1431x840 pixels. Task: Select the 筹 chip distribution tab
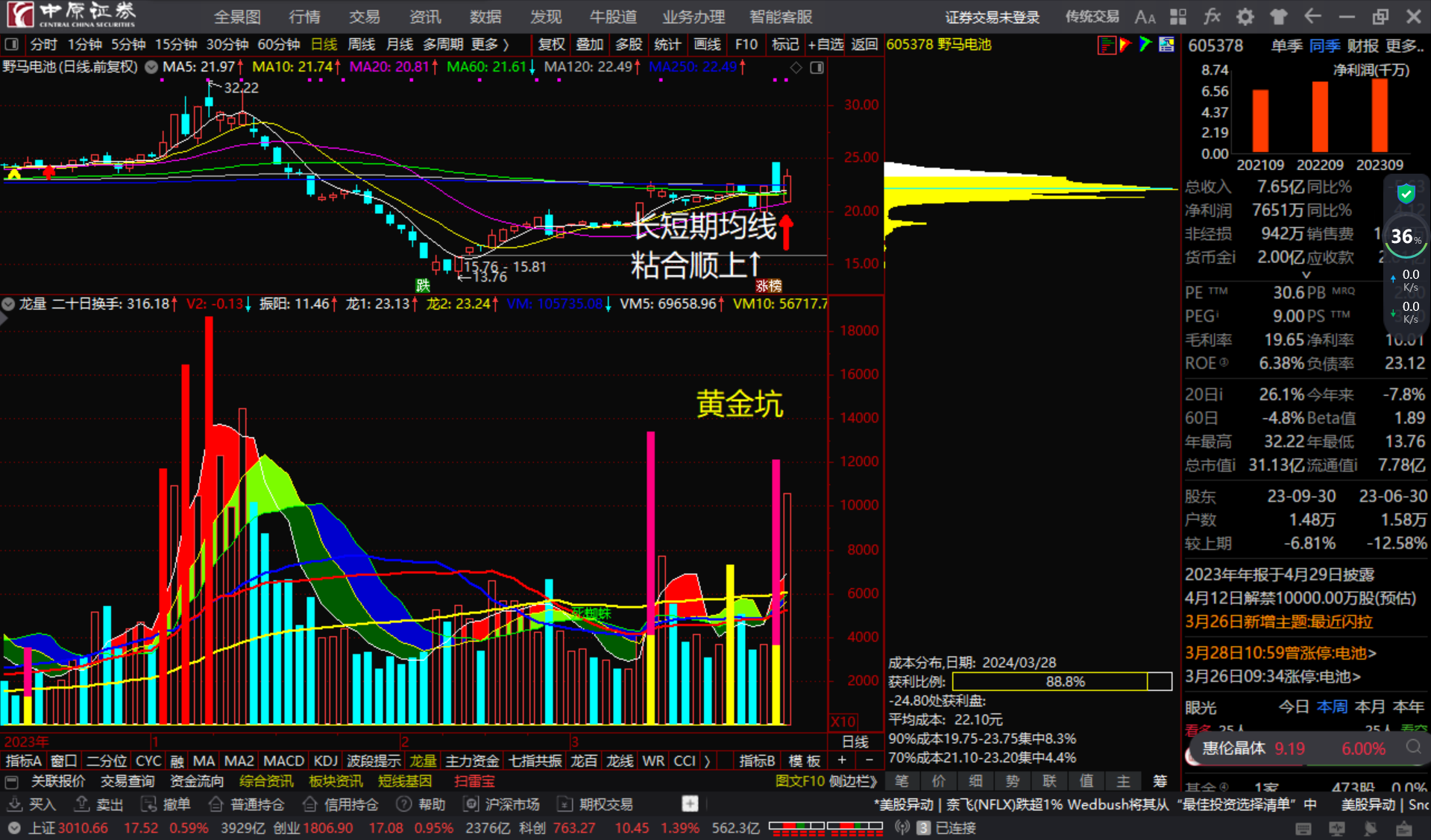tap(1160, 781)
